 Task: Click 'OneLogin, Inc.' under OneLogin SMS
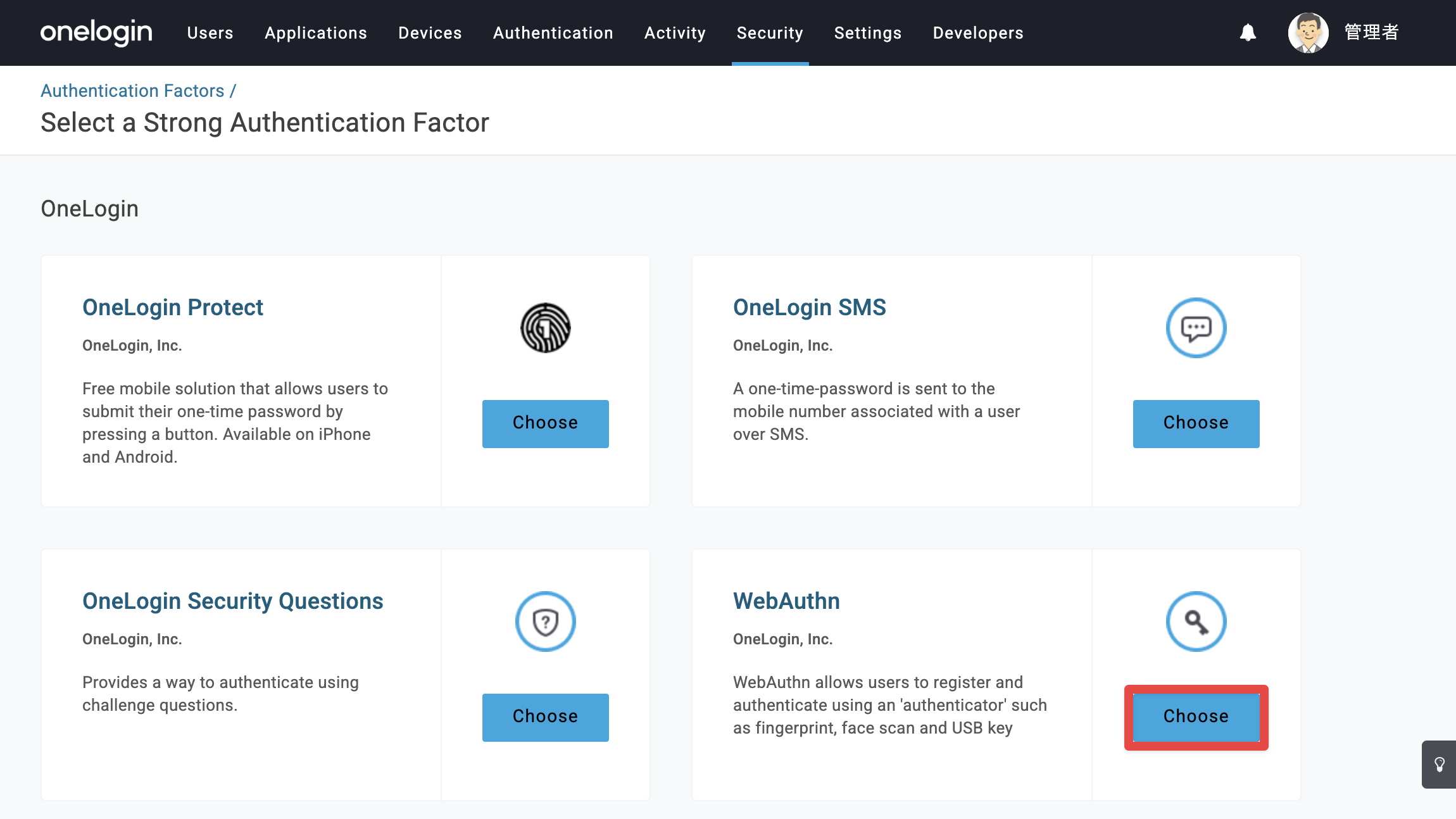click(783, 346)
